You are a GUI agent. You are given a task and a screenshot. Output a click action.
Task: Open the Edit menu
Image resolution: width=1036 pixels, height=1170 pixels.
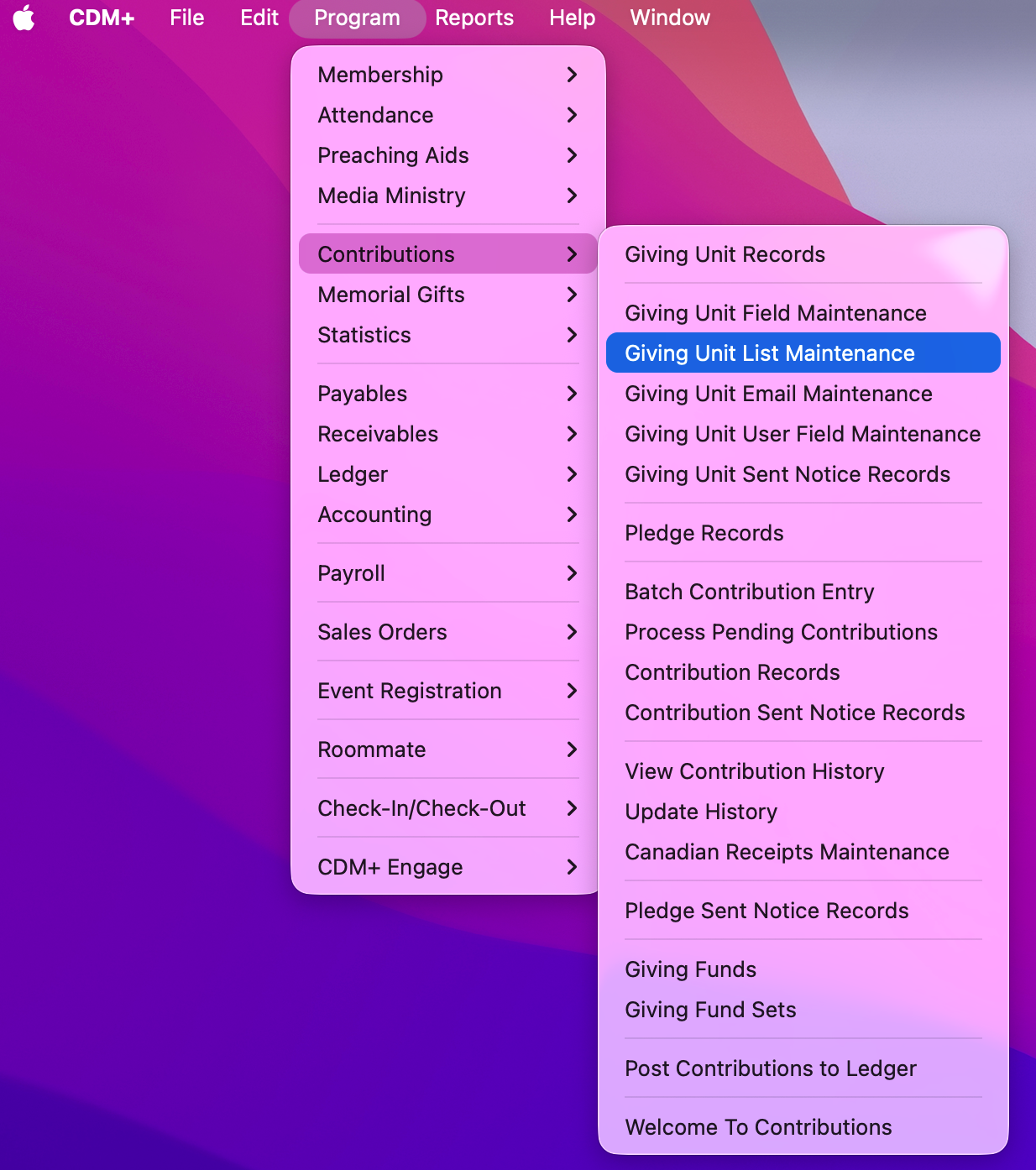(x=259, y=18)
